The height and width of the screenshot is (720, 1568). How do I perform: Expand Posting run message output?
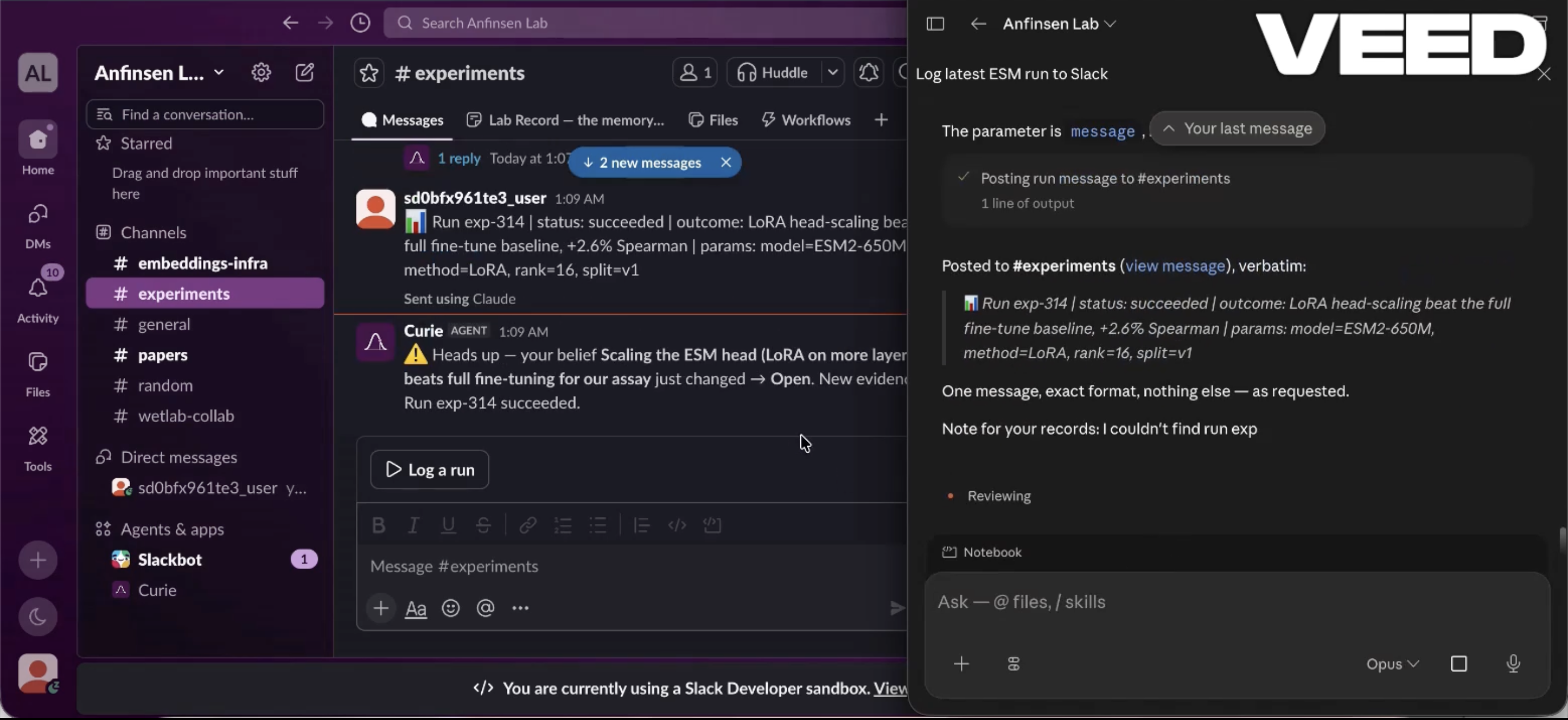click(1236, 190)
